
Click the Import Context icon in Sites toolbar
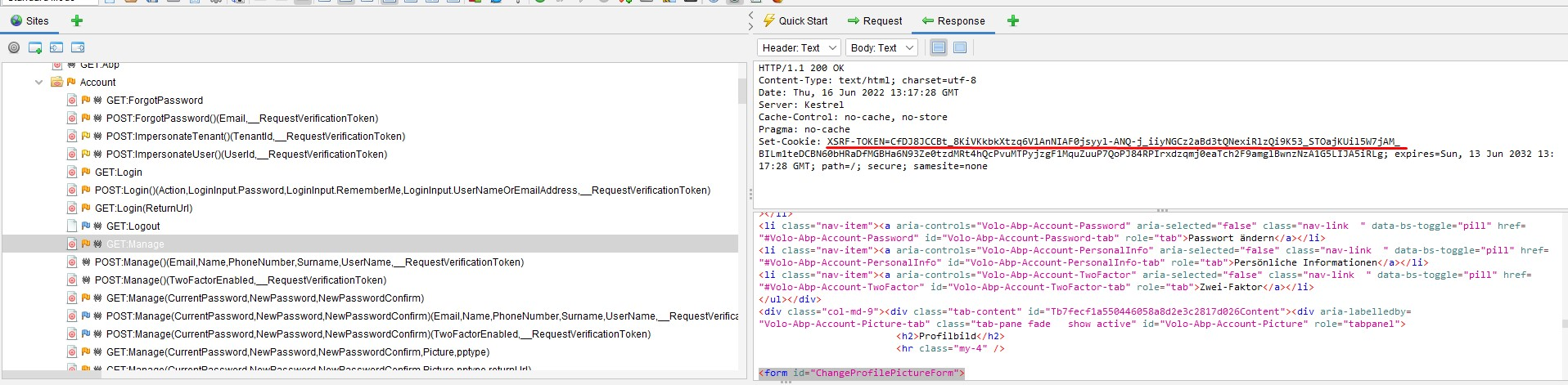tap(56, 47)
